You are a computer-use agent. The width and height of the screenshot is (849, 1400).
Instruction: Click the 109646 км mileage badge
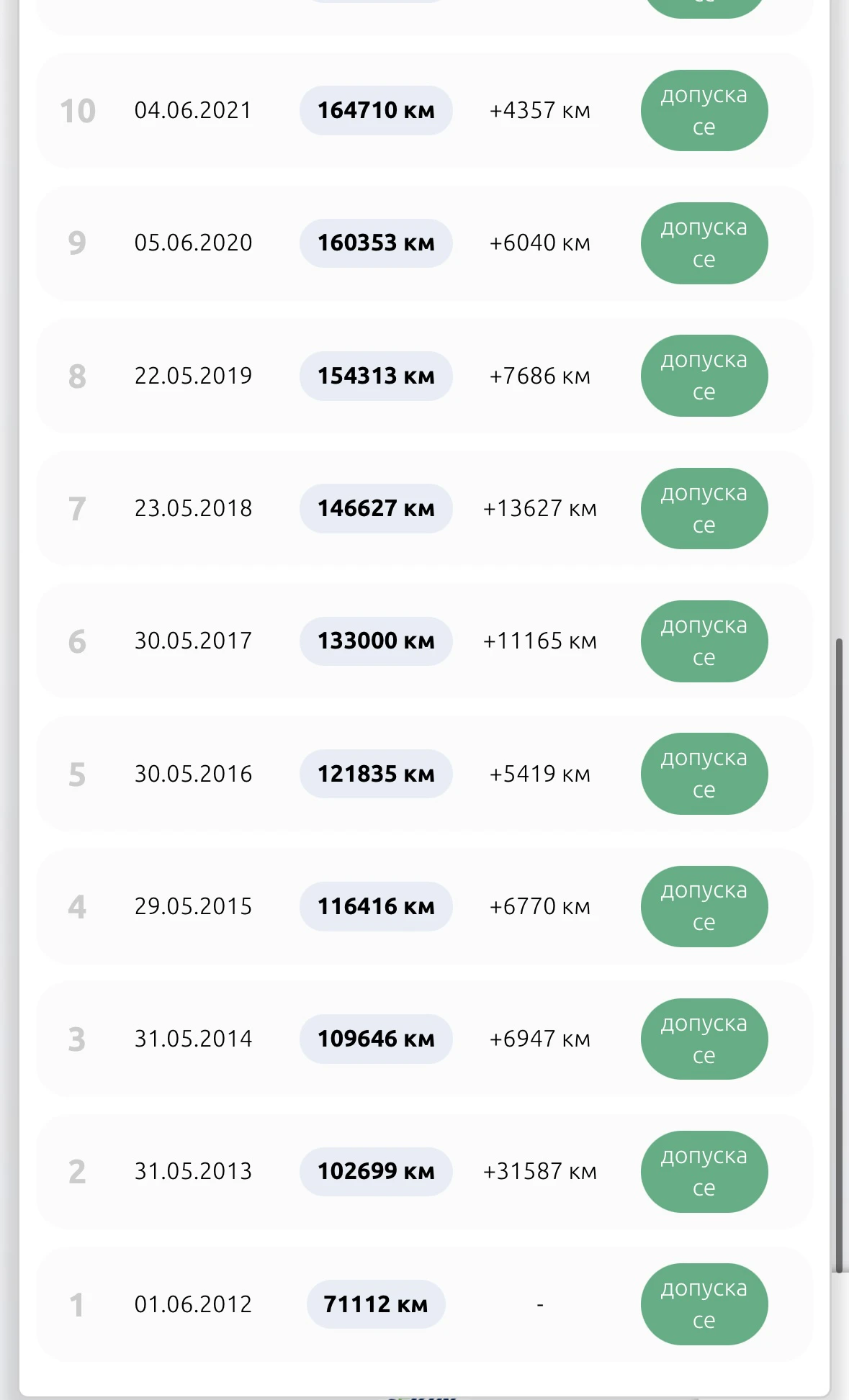pos(376,1039)
